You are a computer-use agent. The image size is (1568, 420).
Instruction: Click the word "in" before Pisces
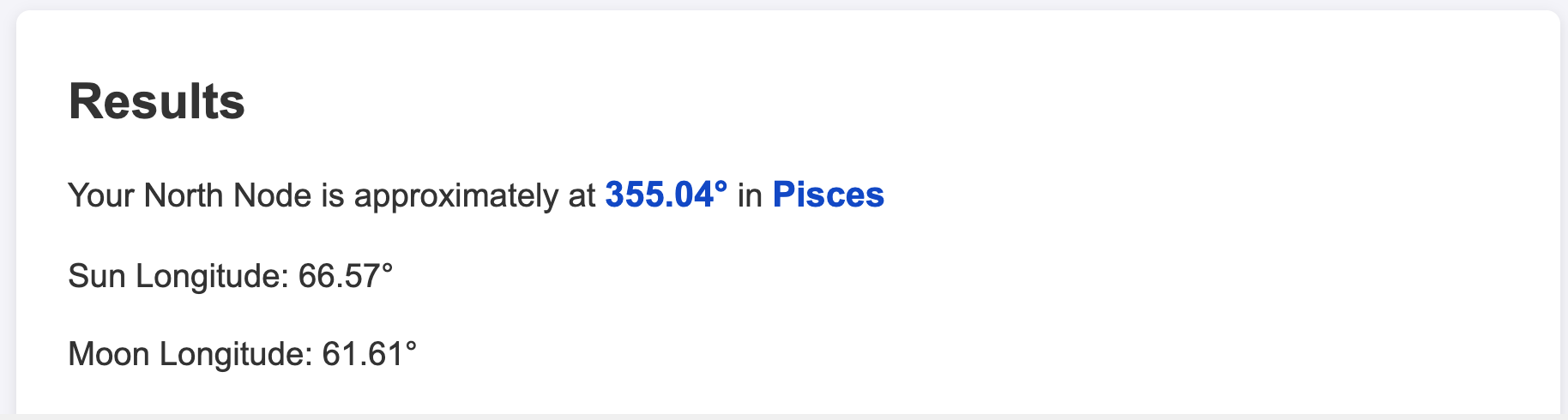pos(751,195)
